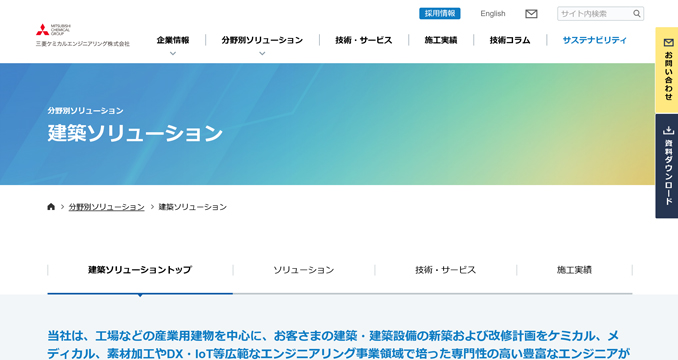Follow the 分野別ソリューション breadcrumb link
This screenshot has width=678, height=360.
click(x=106, y=207)
